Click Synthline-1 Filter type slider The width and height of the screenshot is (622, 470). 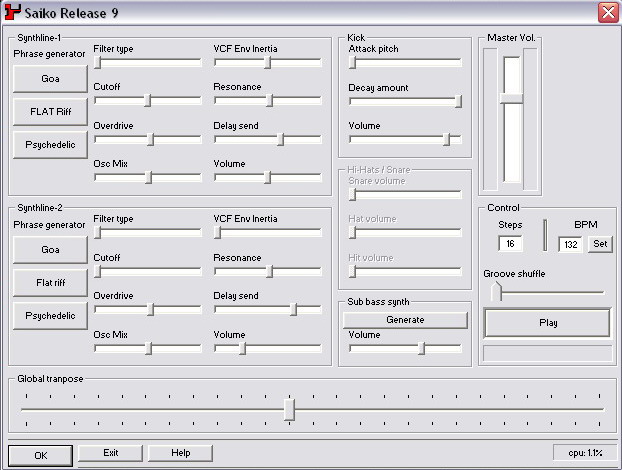pos(148,62)
